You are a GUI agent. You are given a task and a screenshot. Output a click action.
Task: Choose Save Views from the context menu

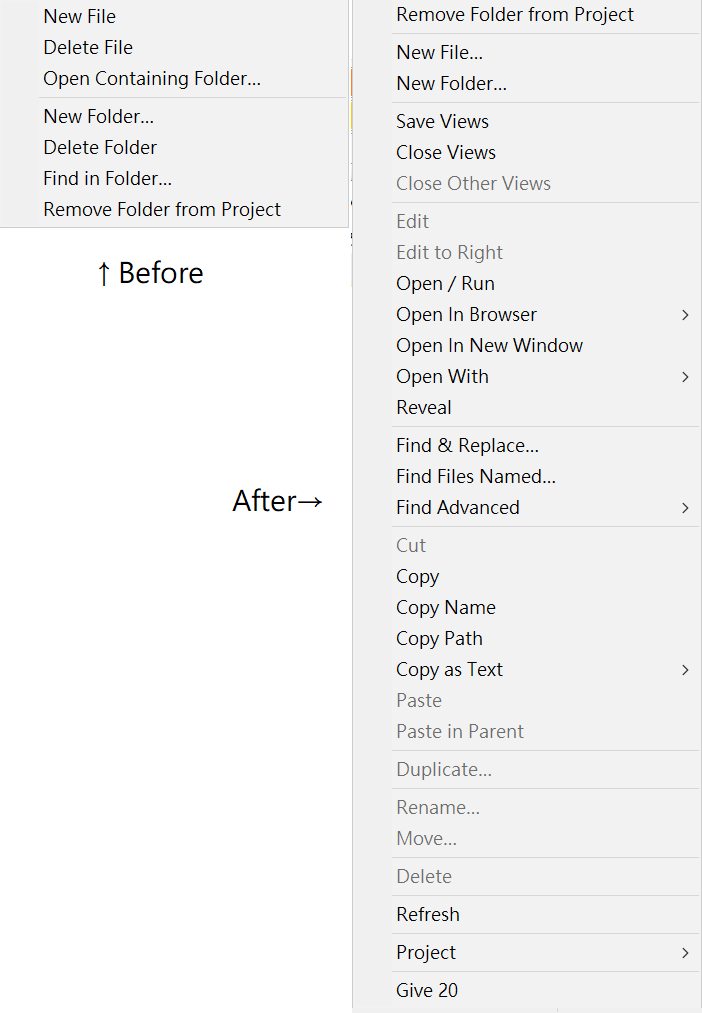tap(442, 122)
